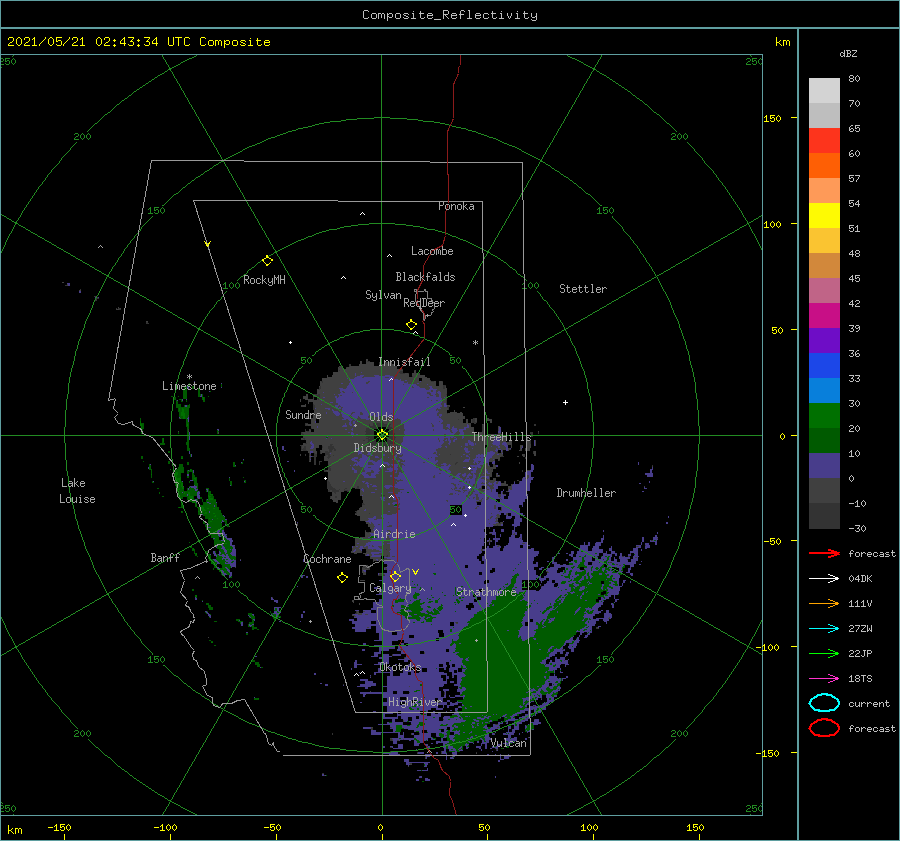
Task: Click the cyan 27ZW arrow legend icon
Action: tap(824, 629)
